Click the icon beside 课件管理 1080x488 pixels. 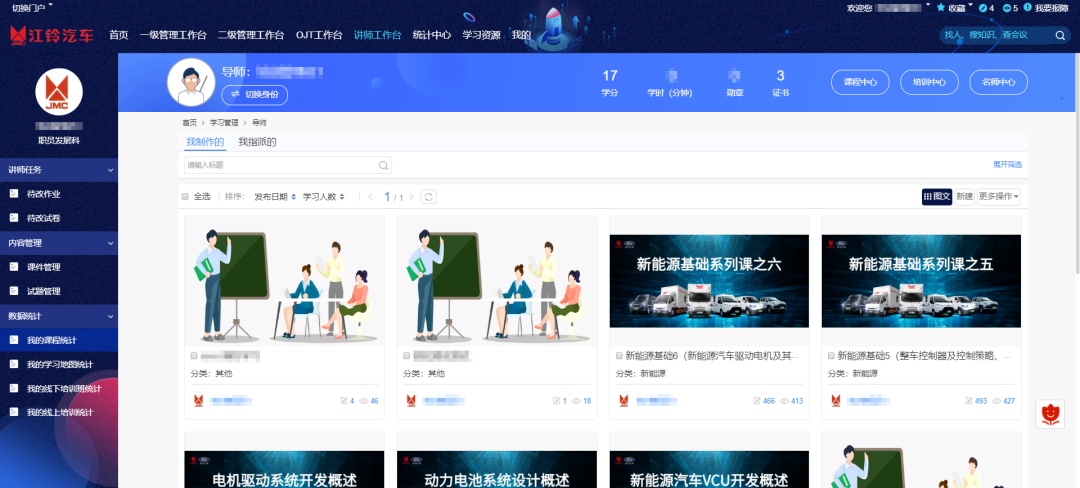click(x=14, y=267)
